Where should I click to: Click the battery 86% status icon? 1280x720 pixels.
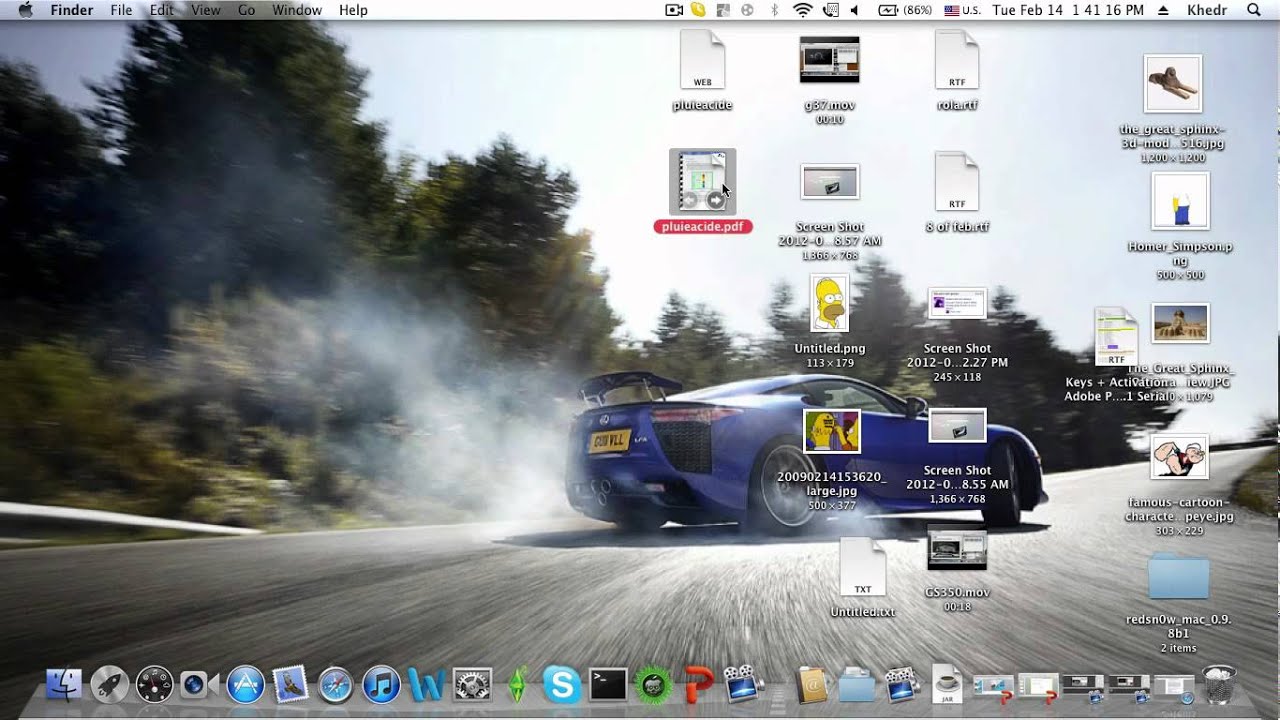[x=905, y=10]
